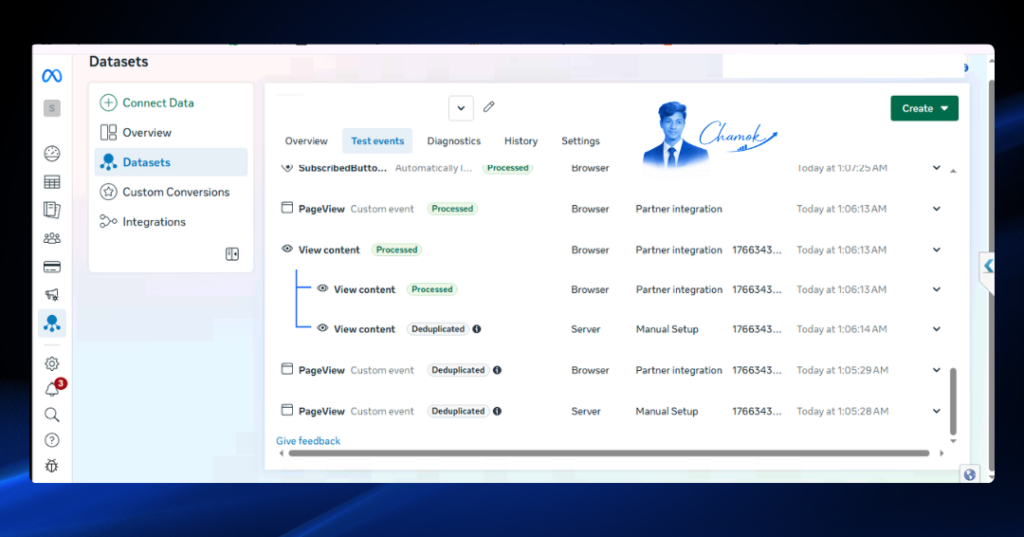
Task: Expand the dataset selector dropdown chevron
Action: point(461,108)
